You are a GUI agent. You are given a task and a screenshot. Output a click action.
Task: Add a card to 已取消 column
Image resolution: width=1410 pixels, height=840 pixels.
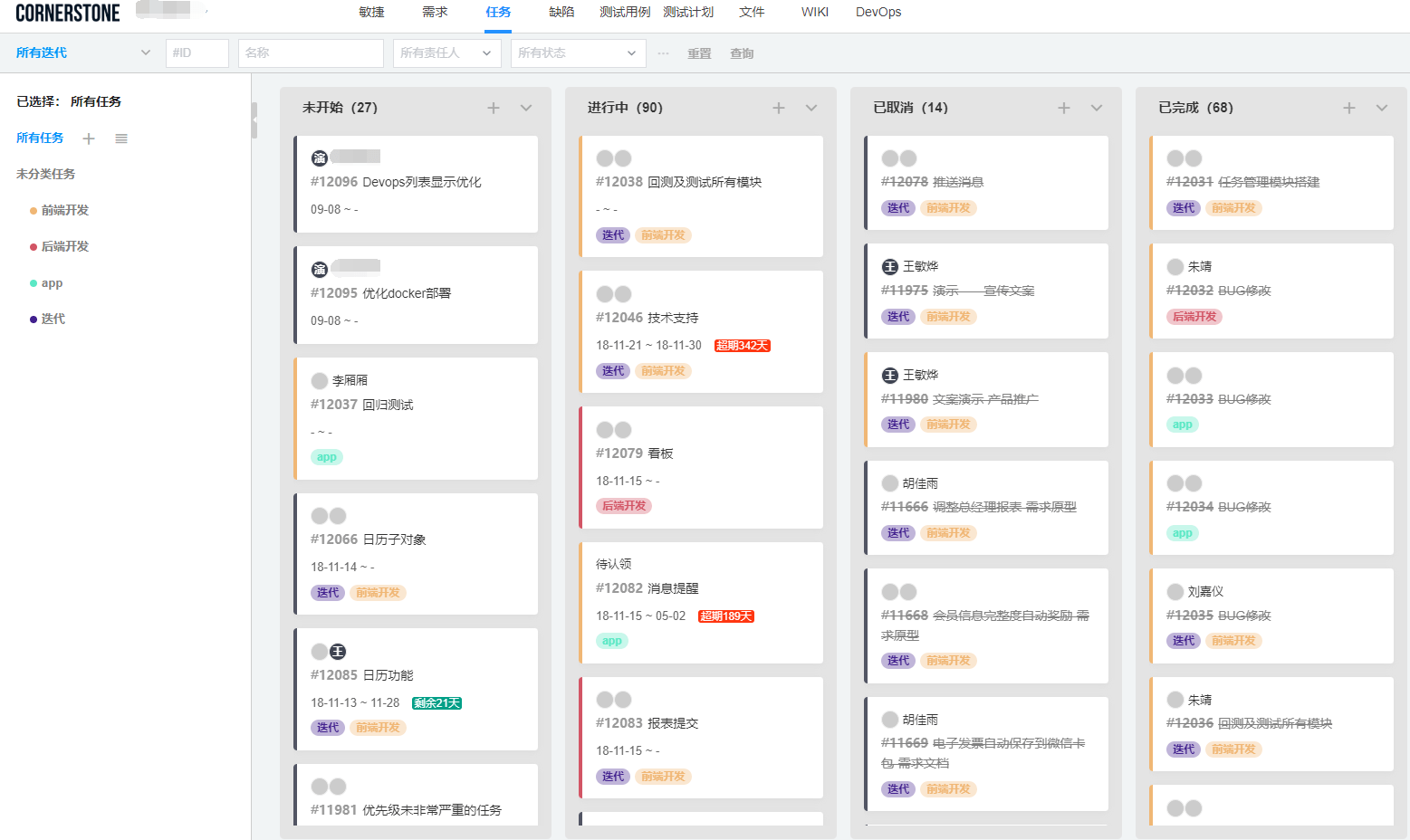tap(1064, 108)
